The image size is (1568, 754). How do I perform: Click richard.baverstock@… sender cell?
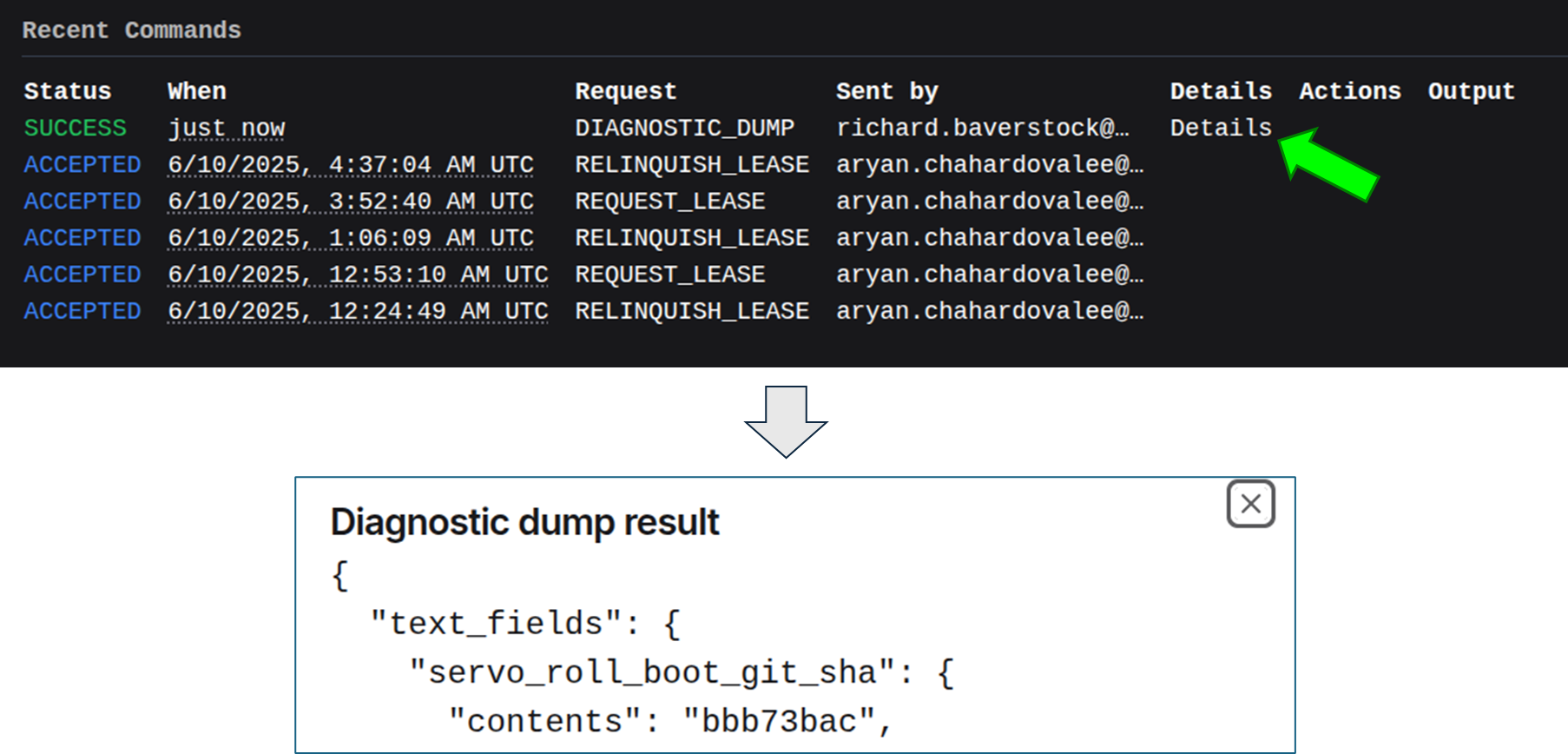[x=983, y=128]
